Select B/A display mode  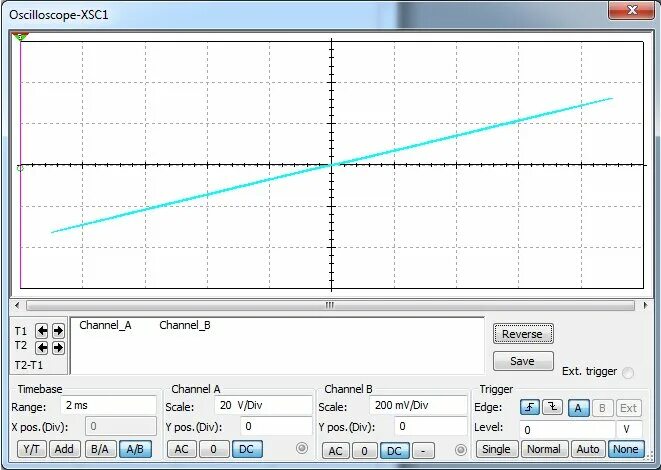[100, 449]
